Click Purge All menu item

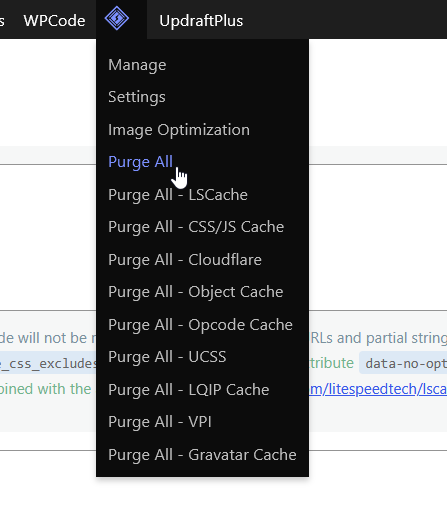140,162
